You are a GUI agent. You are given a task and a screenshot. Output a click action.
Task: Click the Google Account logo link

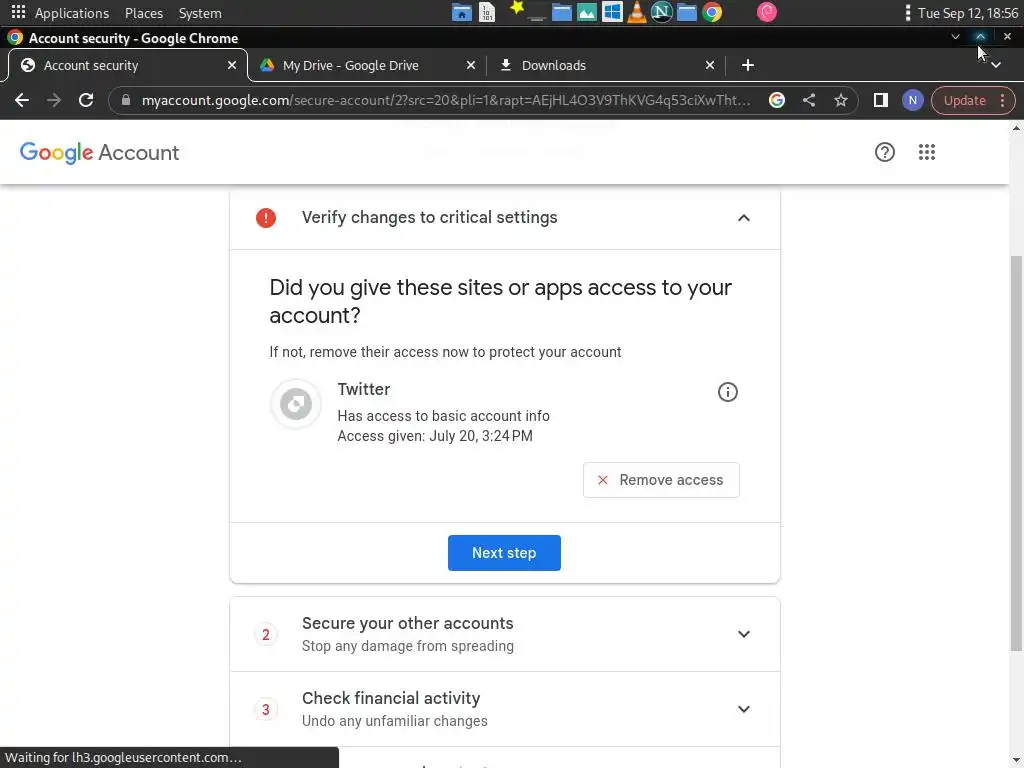pyautogui.click(x=99, y=153)
